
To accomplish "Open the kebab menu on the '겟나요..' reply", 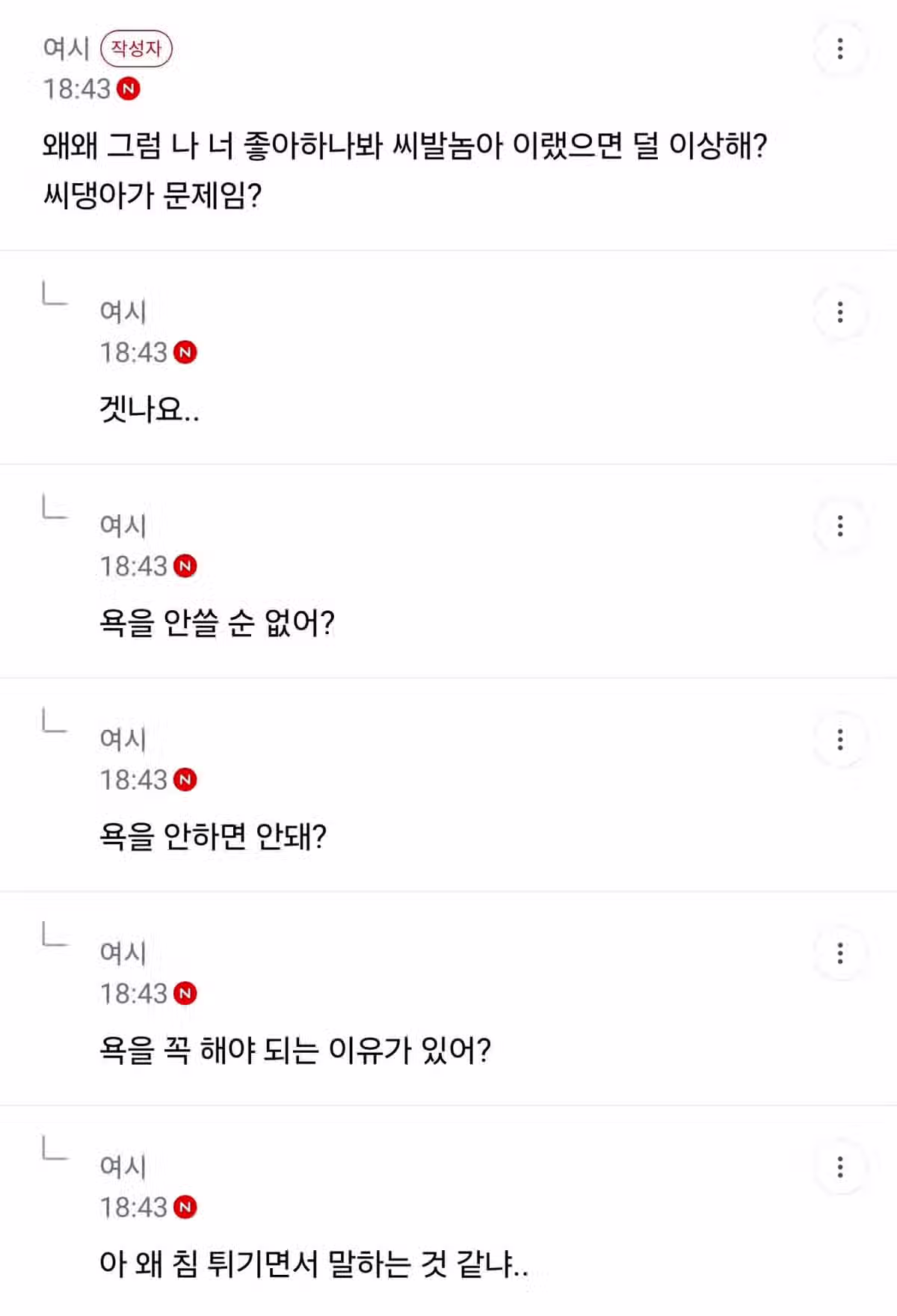I will [x=839, y=310].
